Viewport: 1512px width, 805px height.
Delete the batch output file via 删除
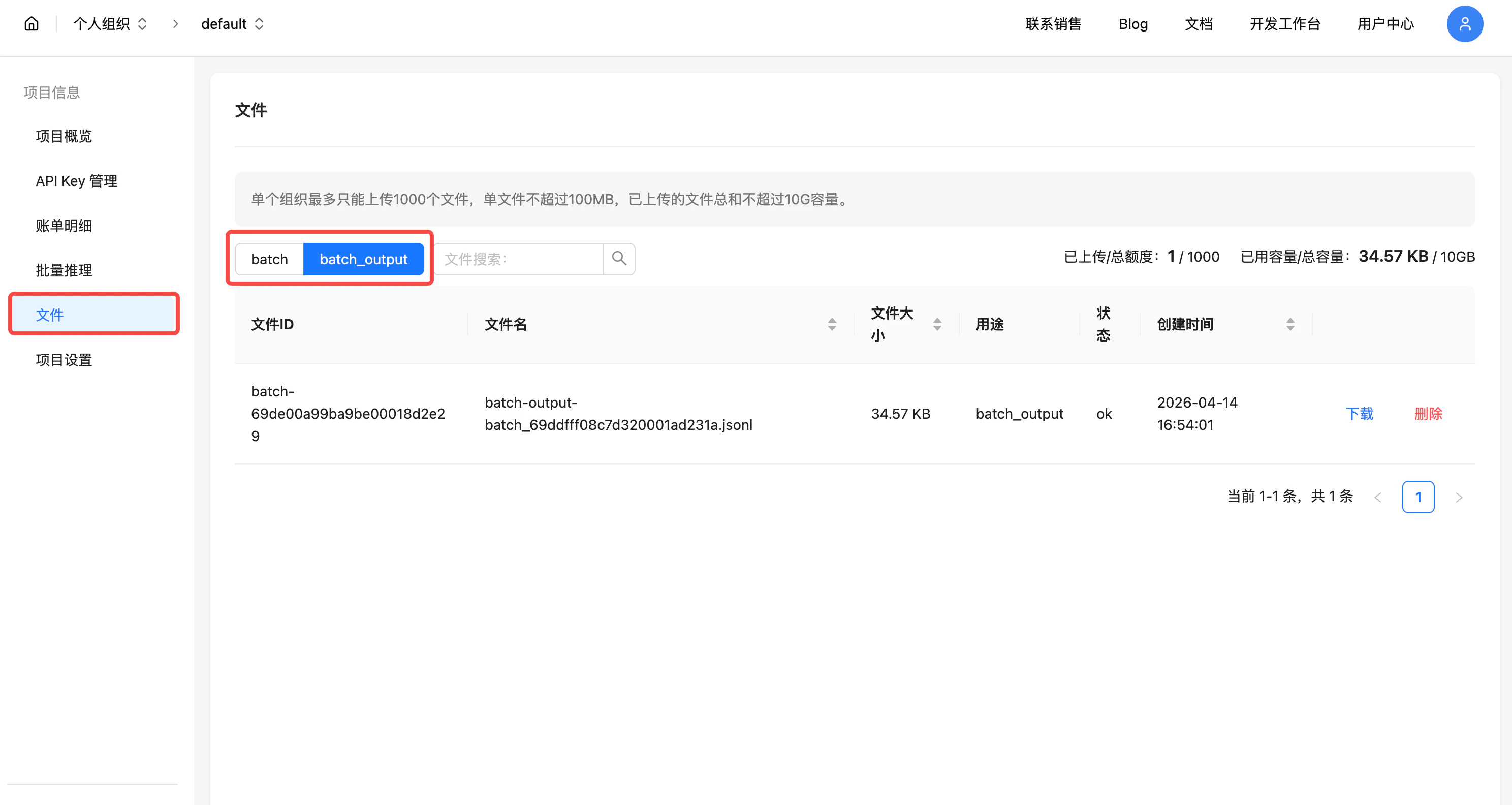[1429, 413]
